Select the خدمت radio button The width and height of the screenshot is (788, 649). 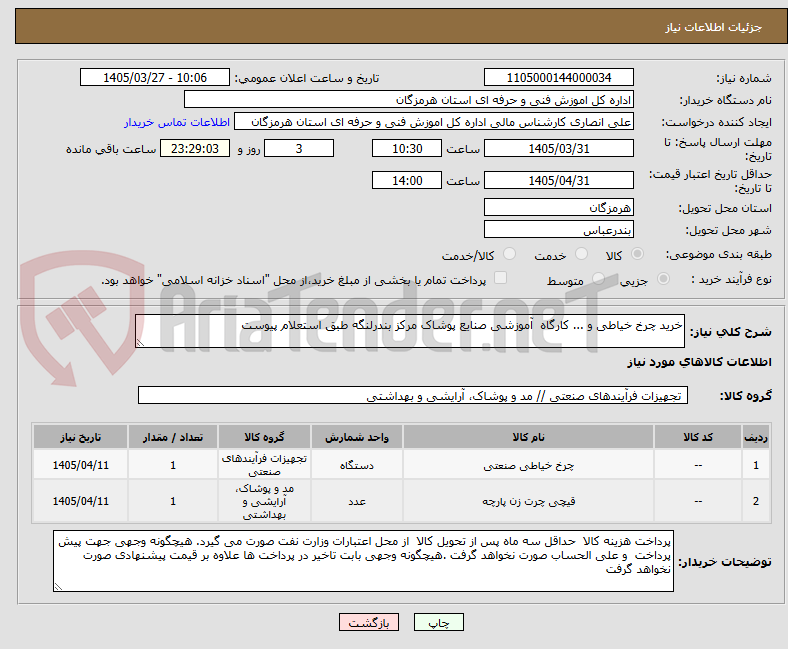pyautogui.click(x=581, y=254)
